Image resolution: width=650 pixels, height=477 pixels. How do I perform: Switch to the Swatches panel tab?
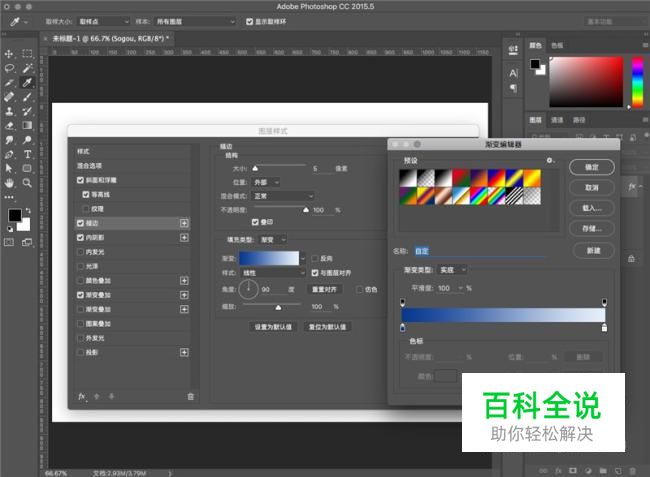coord(557,45)
